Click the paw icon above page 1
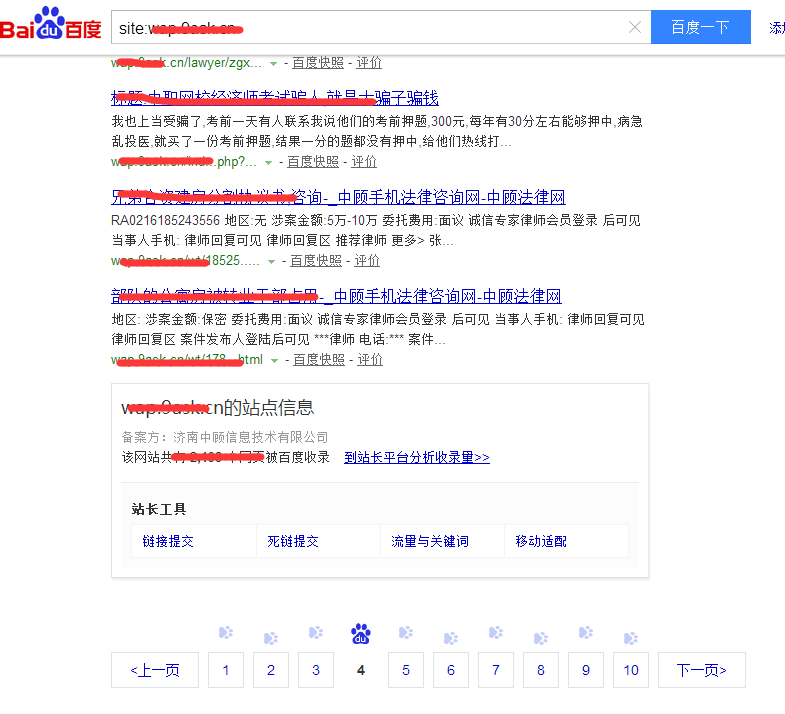Viewport: 785px width, 714px height. coord(226,632)
